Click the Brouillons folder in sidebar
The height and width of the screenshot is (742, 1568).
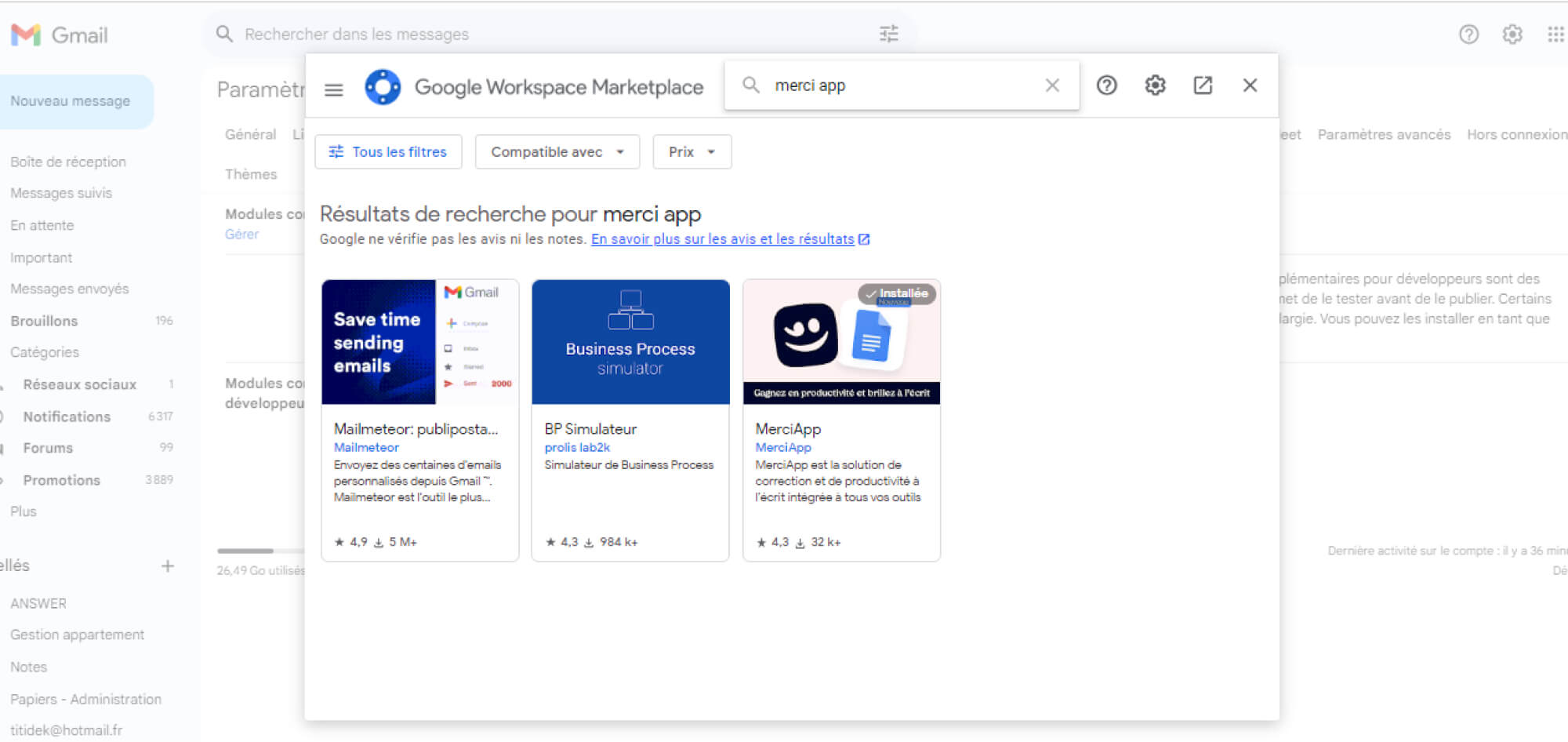[x=43, y=320]
